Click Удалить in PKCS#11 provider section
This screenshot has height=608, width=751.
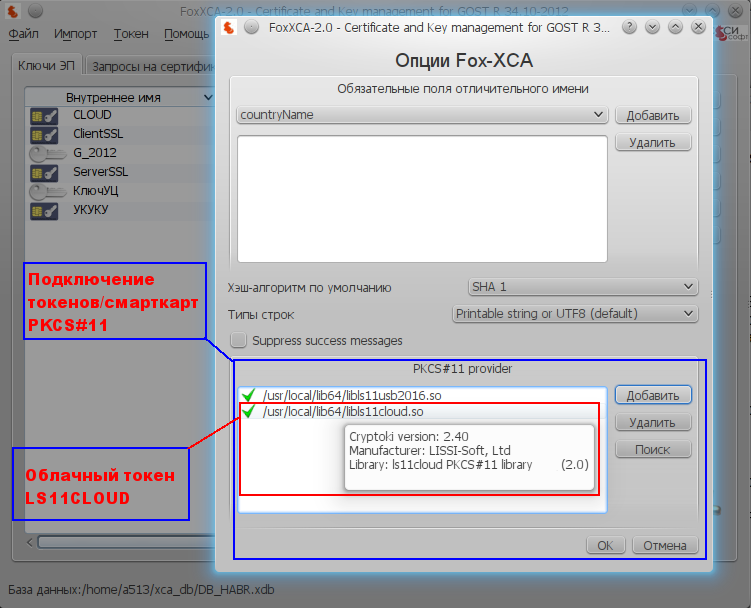(653, 422)
